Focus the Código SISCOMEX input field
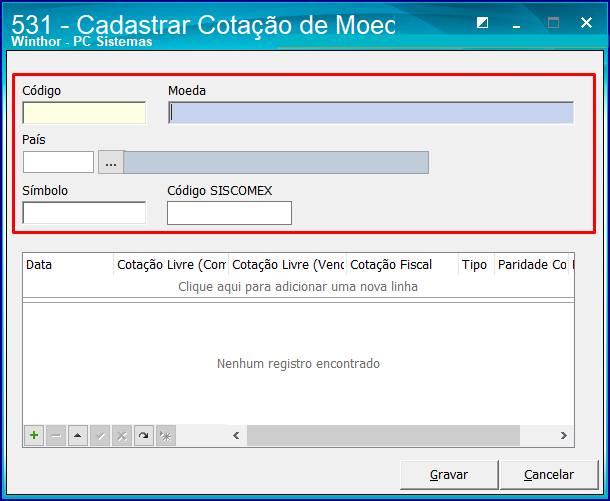Image resolution: width=610 pixels, height=501 pixels. click(x=230, y=213)
